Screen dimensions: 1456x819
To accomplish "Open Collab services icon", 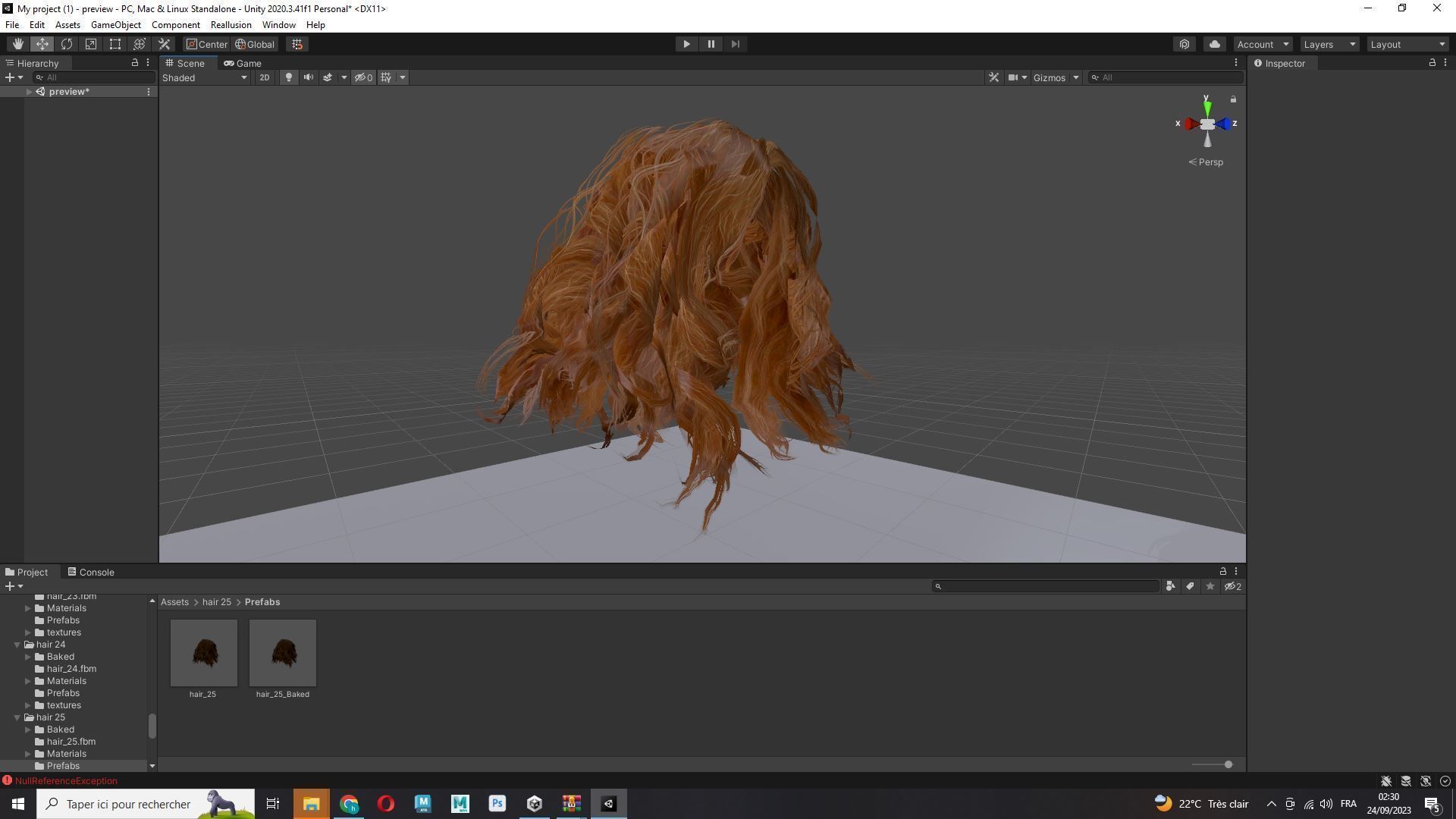I will (x=1185, y=44).
